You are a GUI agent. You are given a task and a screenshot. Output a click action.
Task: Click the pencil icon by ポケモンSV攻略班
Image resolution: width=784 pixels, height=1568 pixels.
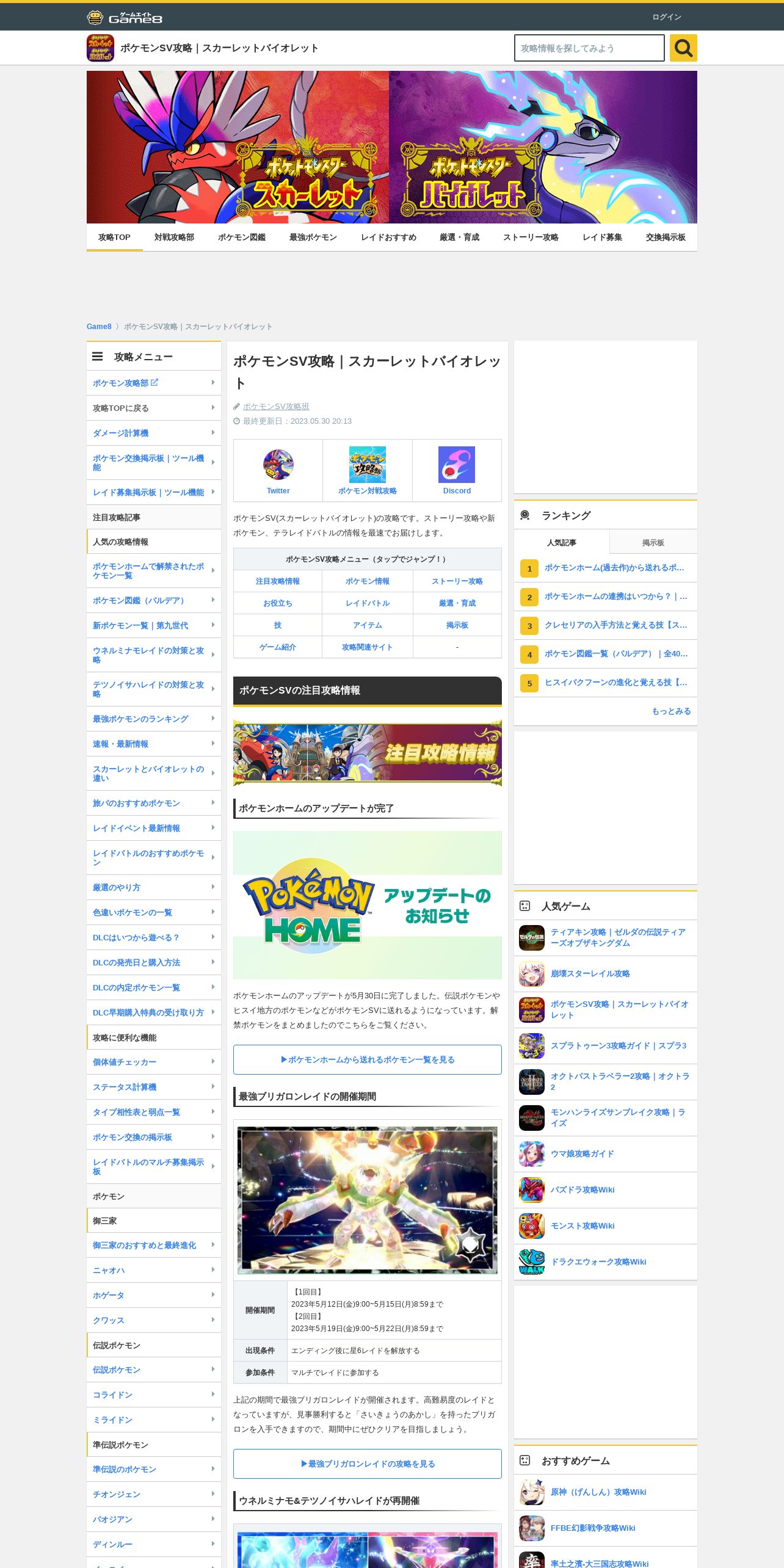(237, 407)
